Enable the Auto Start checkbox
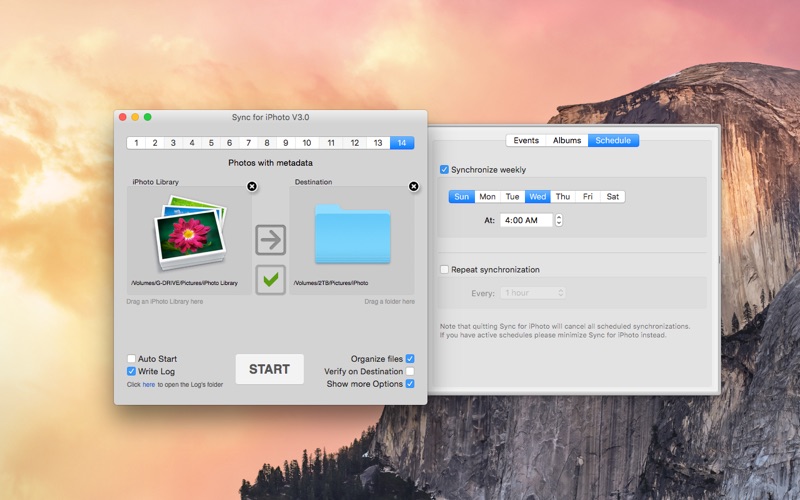The width and height of the screenshot is (800, 500). point(131,359)
